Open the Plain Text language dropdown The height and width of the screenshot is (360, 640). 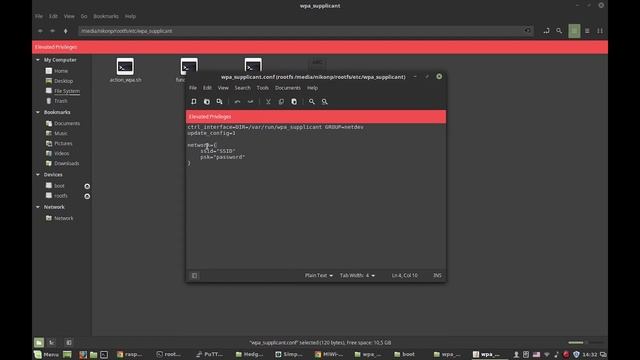[319, 276]
